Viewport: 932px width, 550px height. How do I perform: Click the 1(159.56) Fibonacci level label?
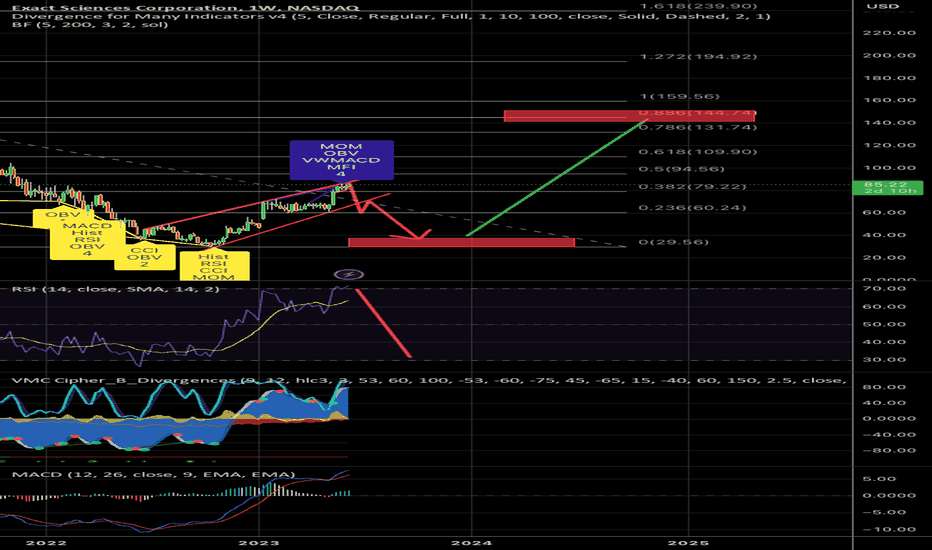(x=679, y=96)
